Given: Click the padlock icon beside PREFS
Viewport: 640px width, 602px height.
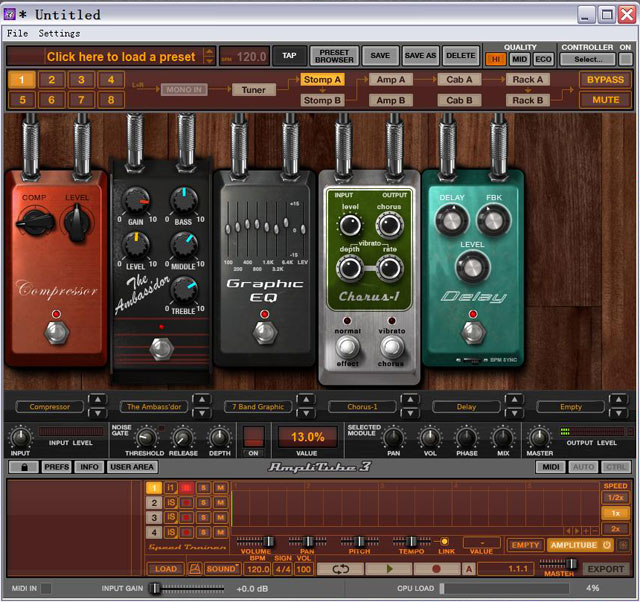Looking at the screenshot, I should (x=24, y=467).
